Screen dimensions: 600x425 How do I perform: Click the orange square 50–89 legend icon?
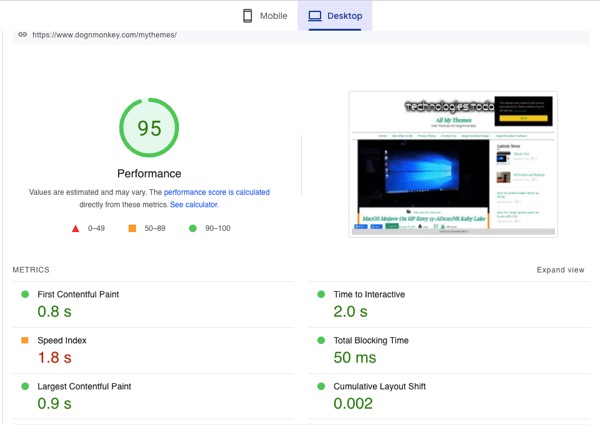coord(132,228)
